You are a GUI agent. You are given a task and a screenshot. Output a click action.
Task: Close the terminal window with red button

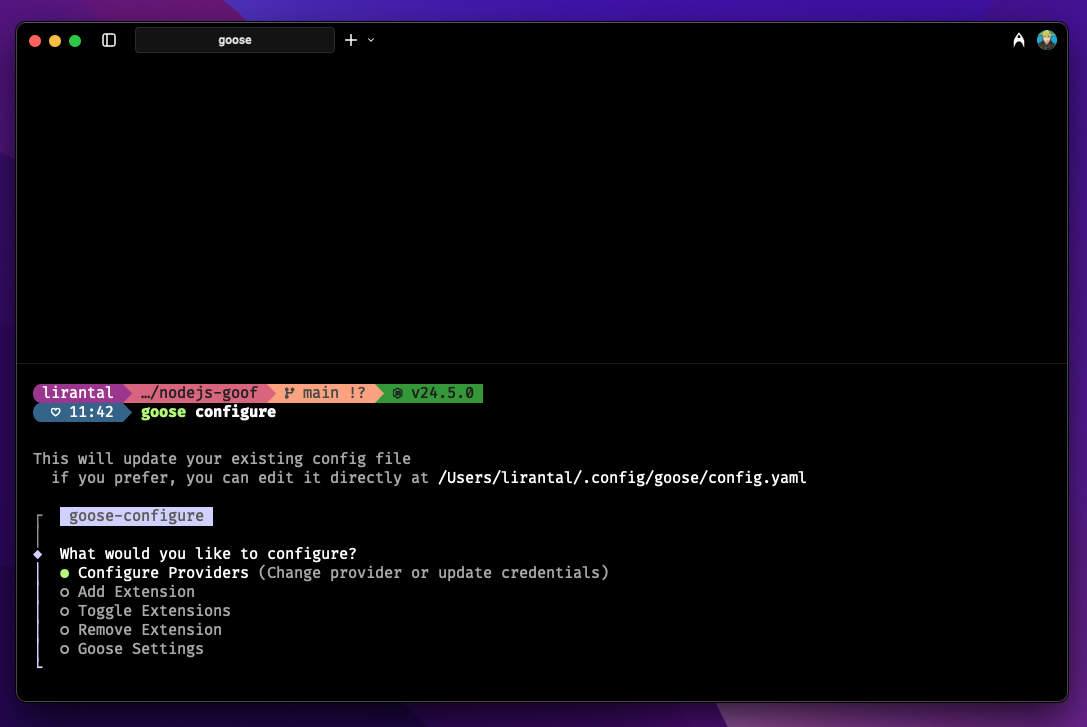pos(35,41)
